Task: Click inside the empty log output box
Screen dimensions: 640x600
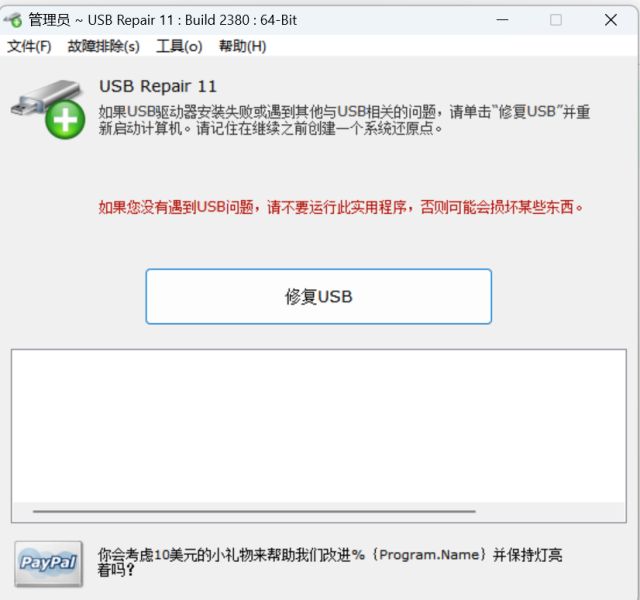Action: pos(318,426)
